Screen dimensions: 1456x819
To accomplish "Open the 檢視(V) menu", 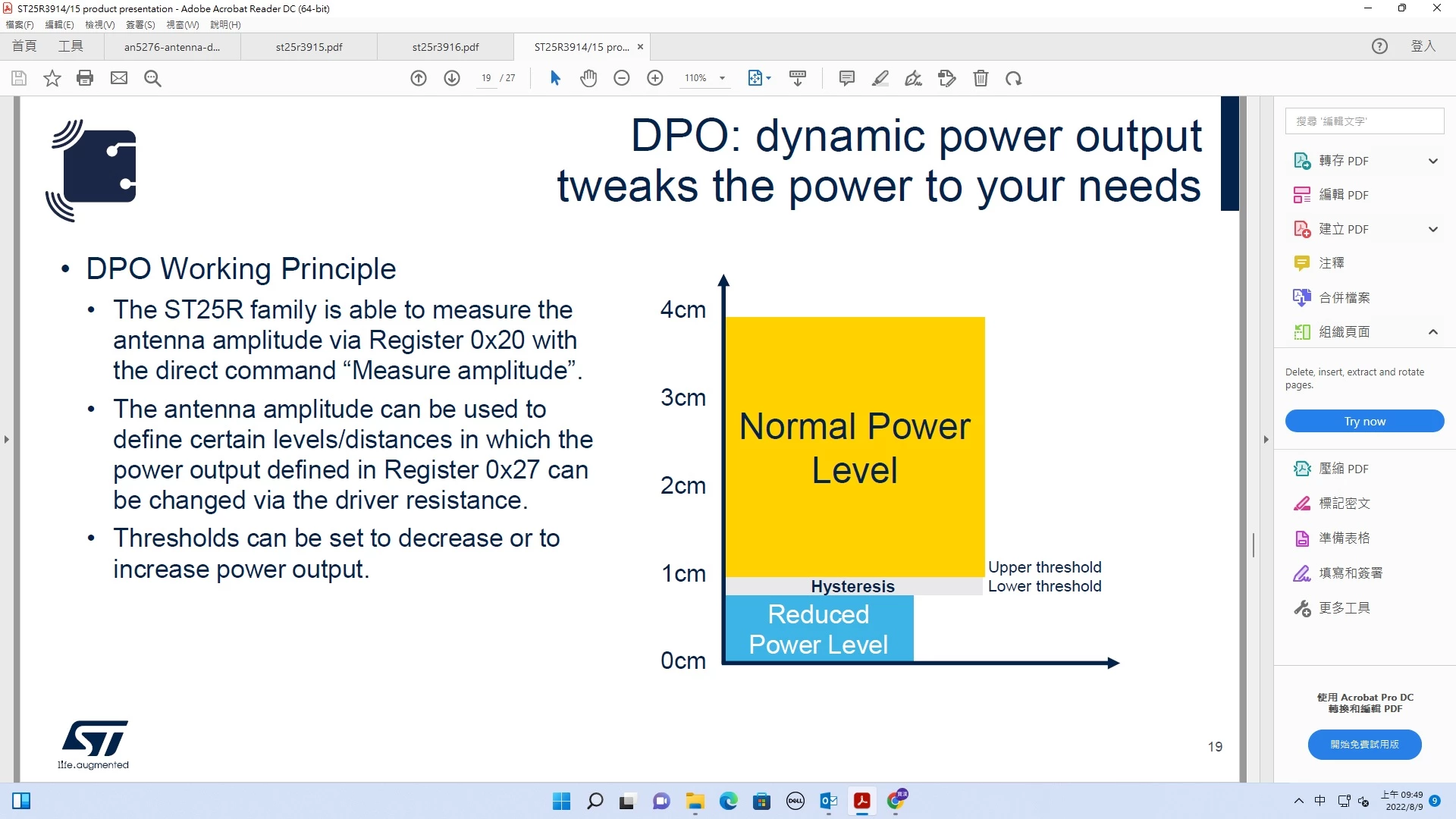I will [100, 25].
